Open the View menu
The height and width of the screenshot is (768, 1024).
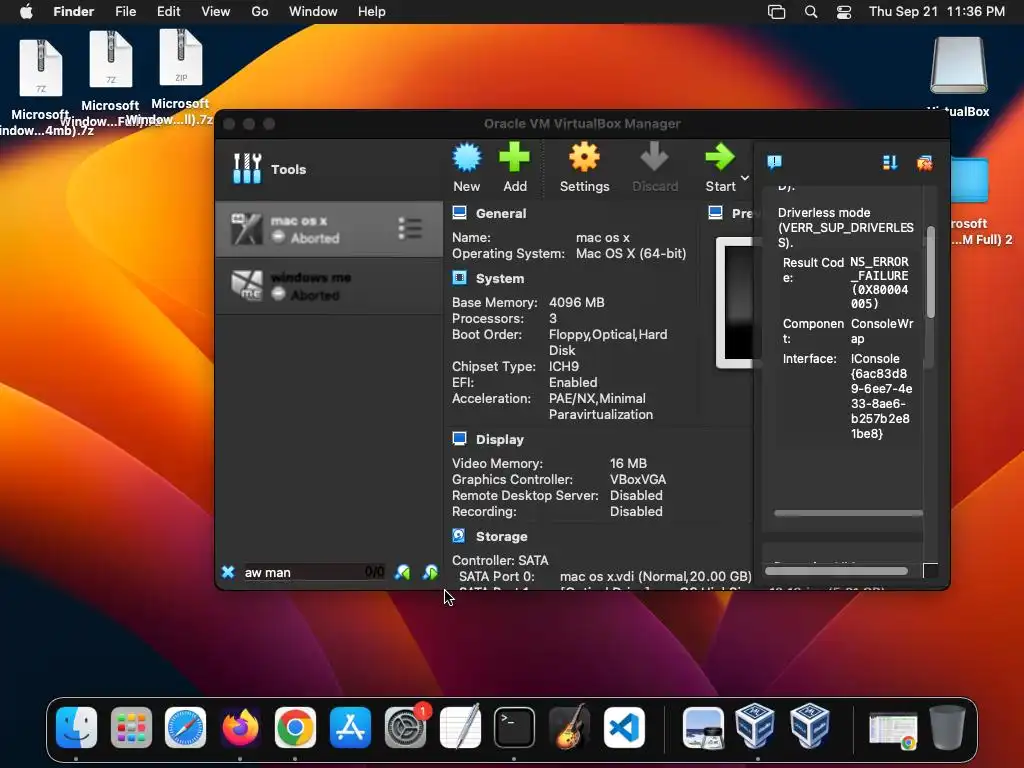216,12
